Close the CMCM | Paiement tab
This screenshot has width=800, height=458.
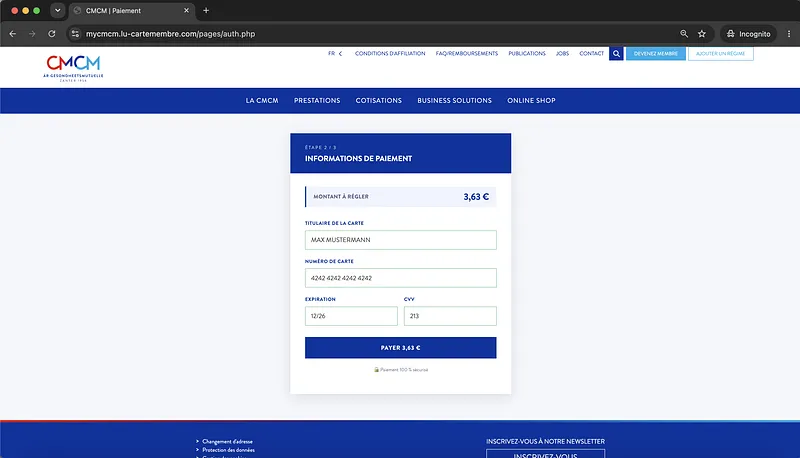click(186, 10)
